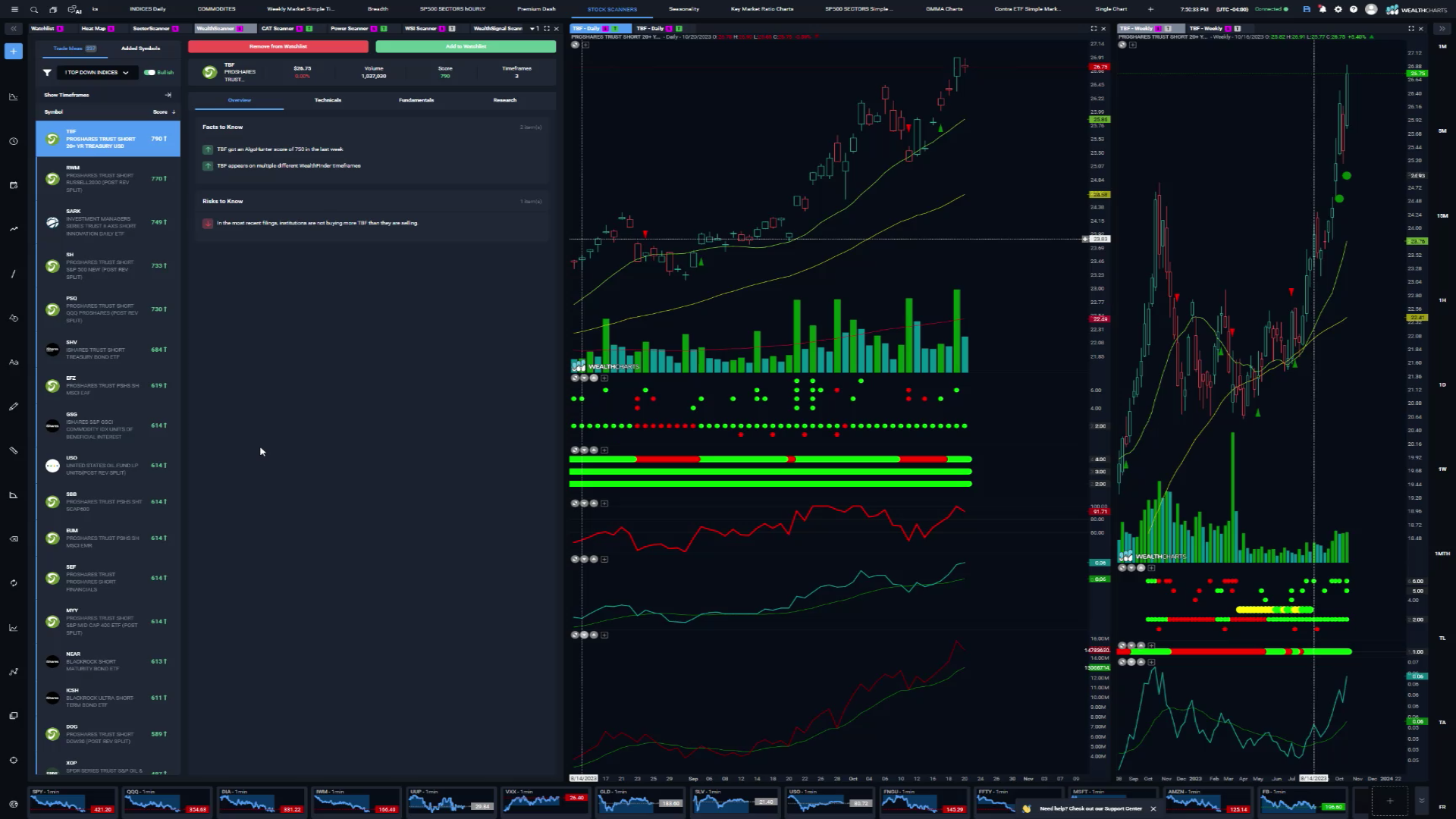The image size is (1456, 819).
Task: Switch to the Fundamentals tab
Action: [x=416, y=100]
